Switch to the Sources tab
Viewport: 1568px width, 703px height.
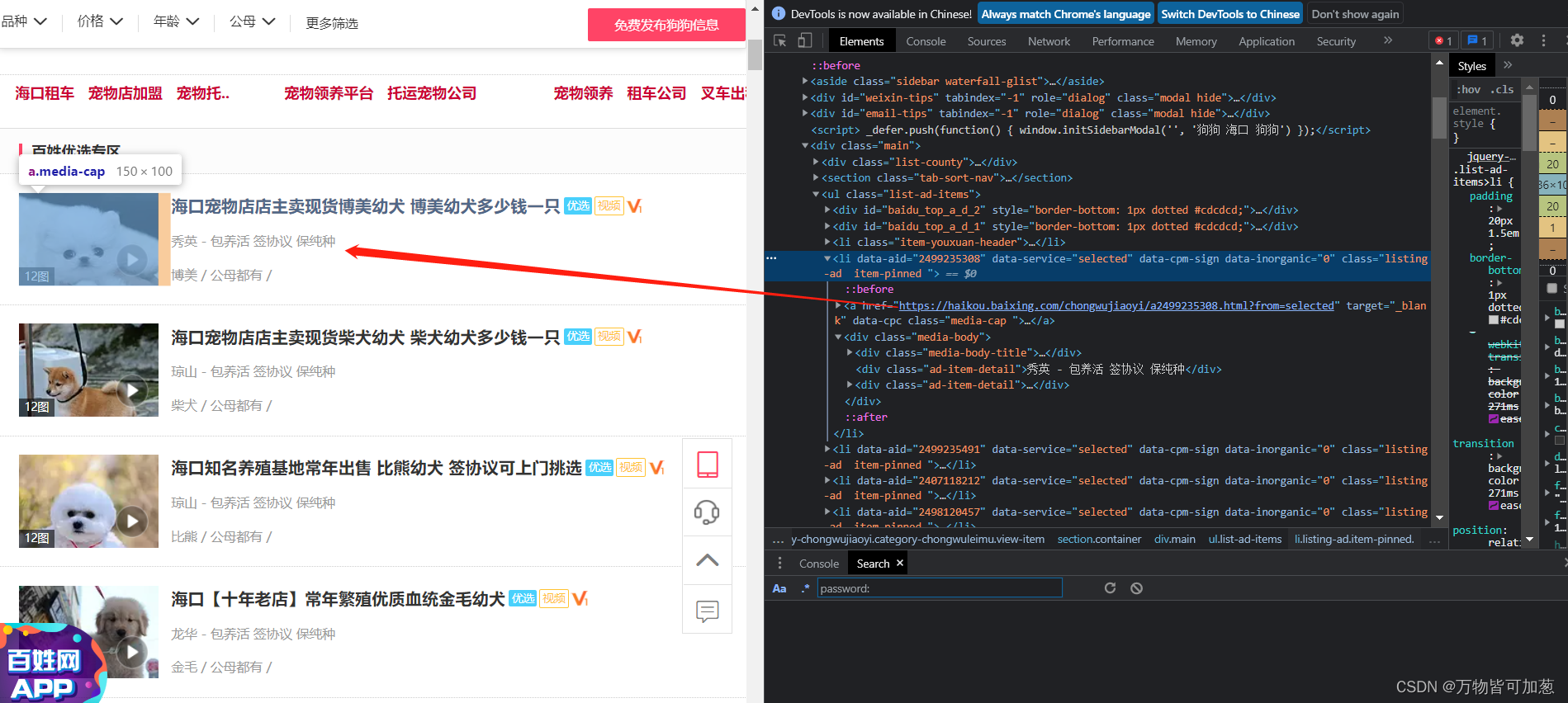(987, 41)
